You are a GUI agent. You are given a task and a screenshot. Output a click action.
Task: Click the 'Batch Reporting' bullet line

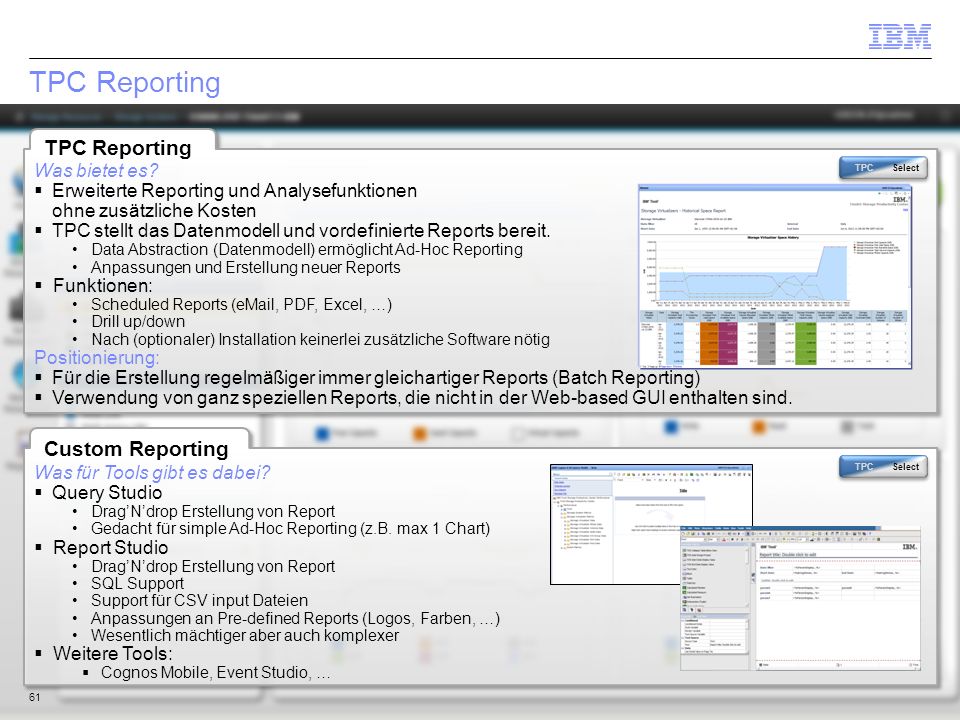point(376,377)
